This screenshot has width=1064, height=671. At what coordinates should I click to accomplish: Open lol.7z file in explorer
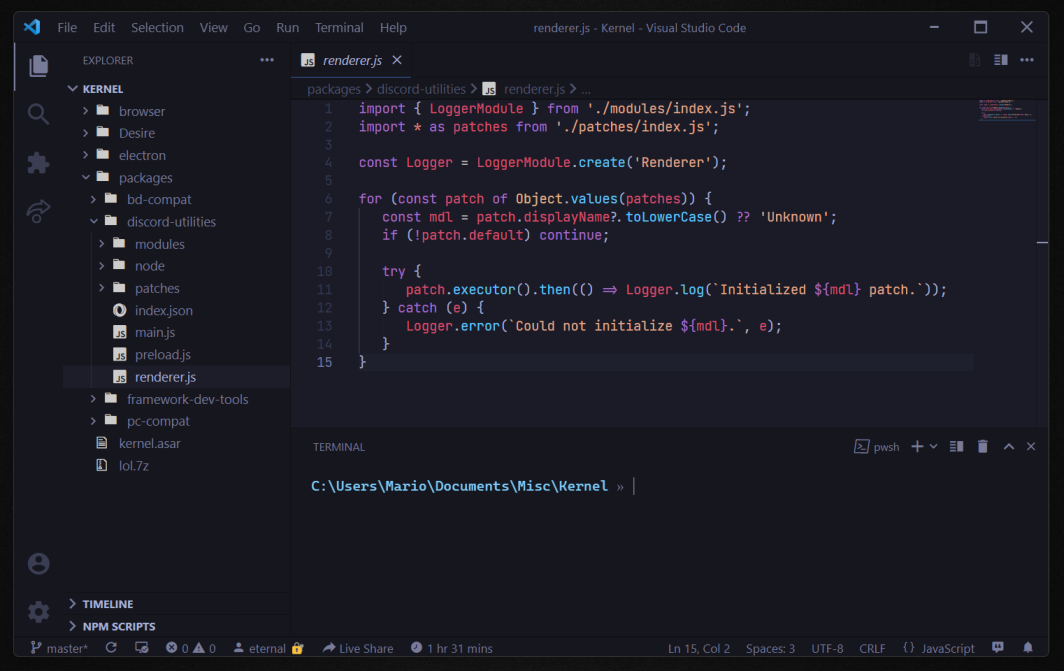point(176,465)
